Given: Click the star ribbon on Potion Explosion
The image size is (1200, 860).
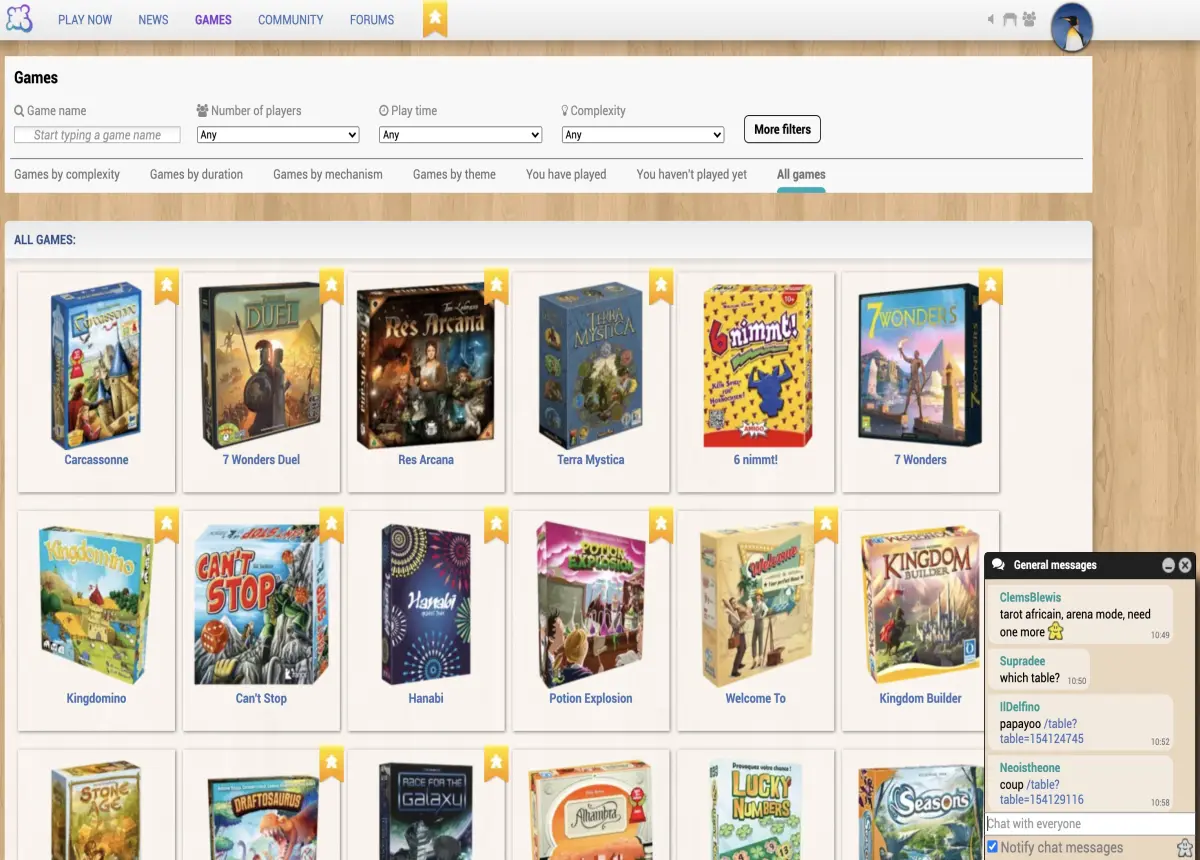Looking at the screenshot, I should 661,526.
